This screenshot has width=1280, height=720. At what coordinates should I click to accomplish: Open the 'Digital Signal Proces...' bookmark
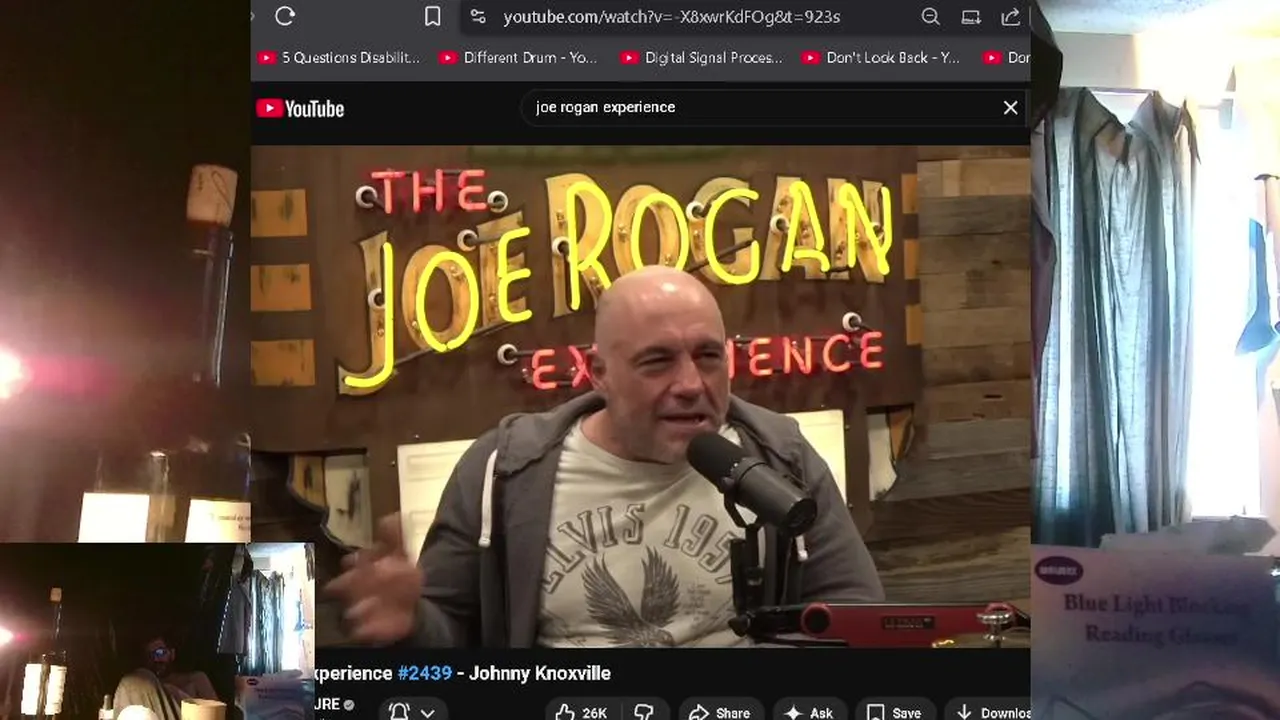[x=701, y=58]
